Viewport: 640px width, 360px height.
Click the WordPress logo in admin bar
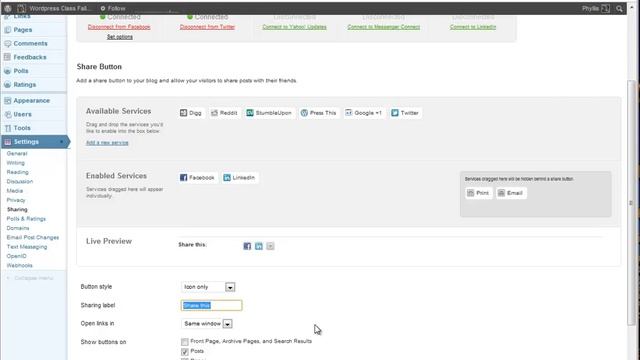[8, 8]
